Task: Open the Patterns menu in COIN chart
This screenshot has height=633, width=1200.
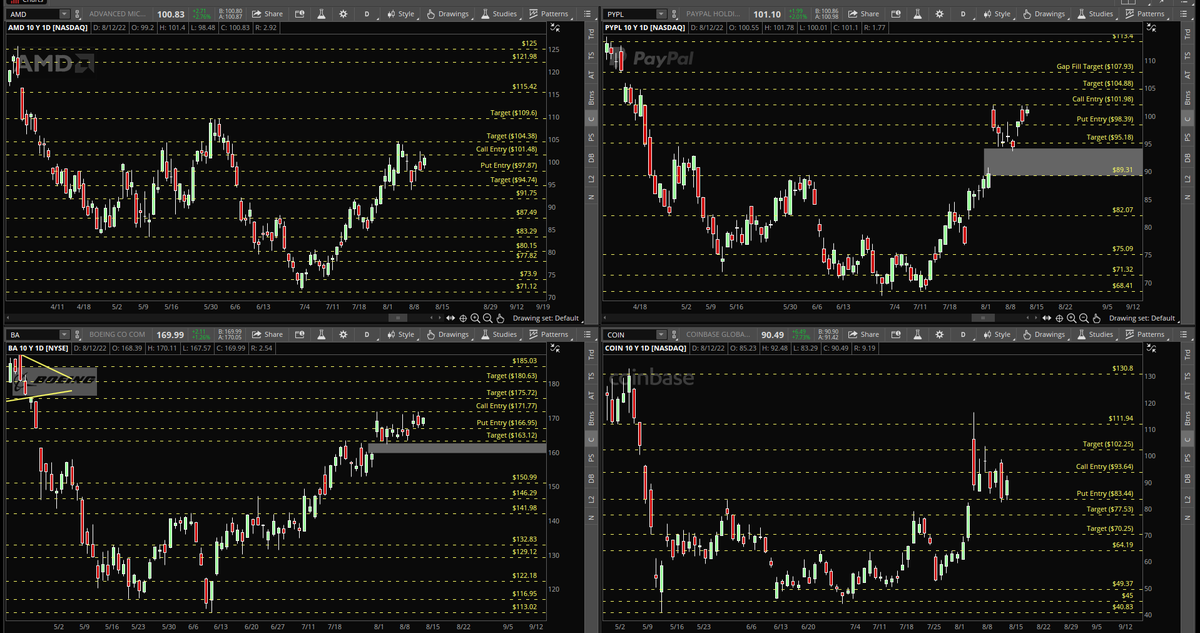Action: (x=1144, y=335)
